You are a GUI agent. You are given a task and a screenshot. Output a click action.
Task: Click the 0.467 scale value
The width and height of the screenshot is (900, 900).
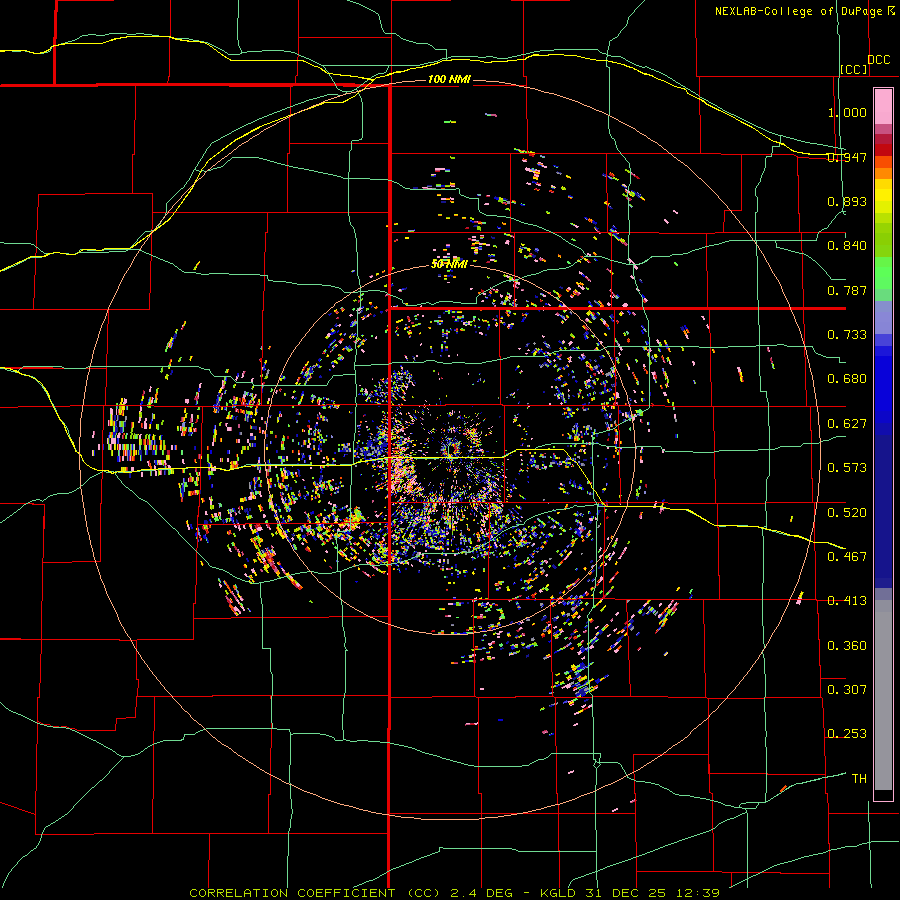click(847, 557)
